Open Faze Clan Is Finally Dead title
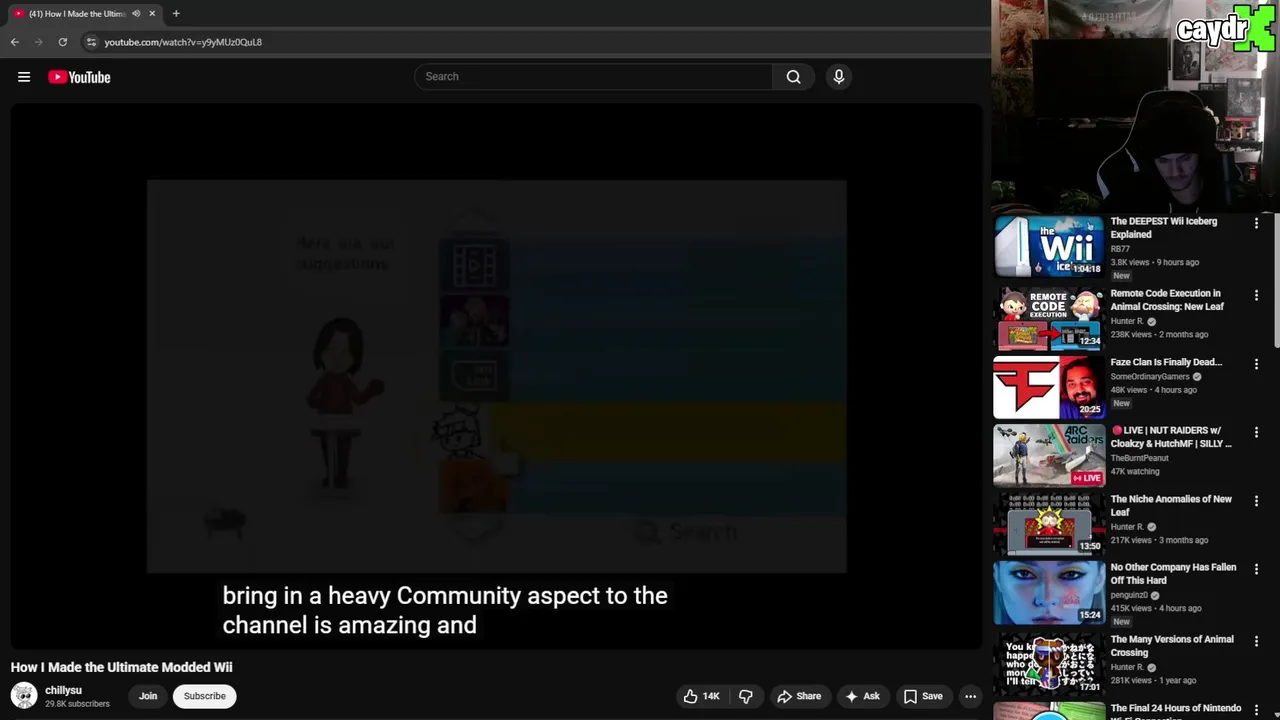Screen dimensions: 1280x720 [1166, 362]
